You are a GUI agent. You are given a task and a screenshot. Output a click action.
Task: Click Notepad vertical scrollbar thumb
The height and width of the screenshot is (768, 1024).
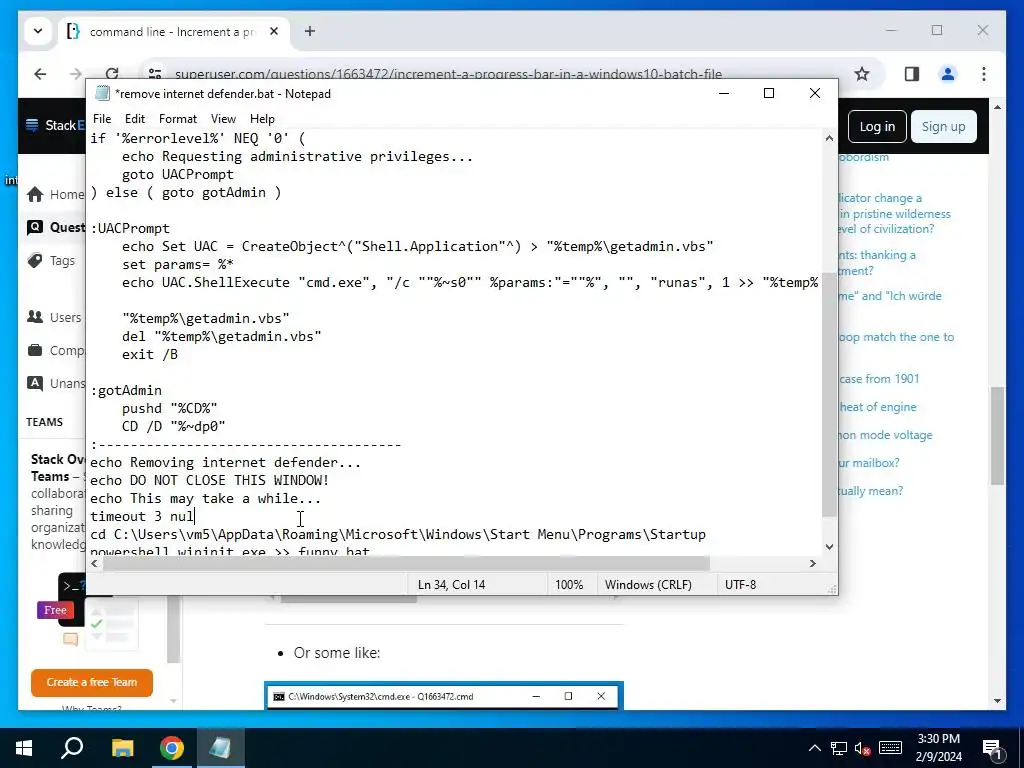[x=829, y=395]
